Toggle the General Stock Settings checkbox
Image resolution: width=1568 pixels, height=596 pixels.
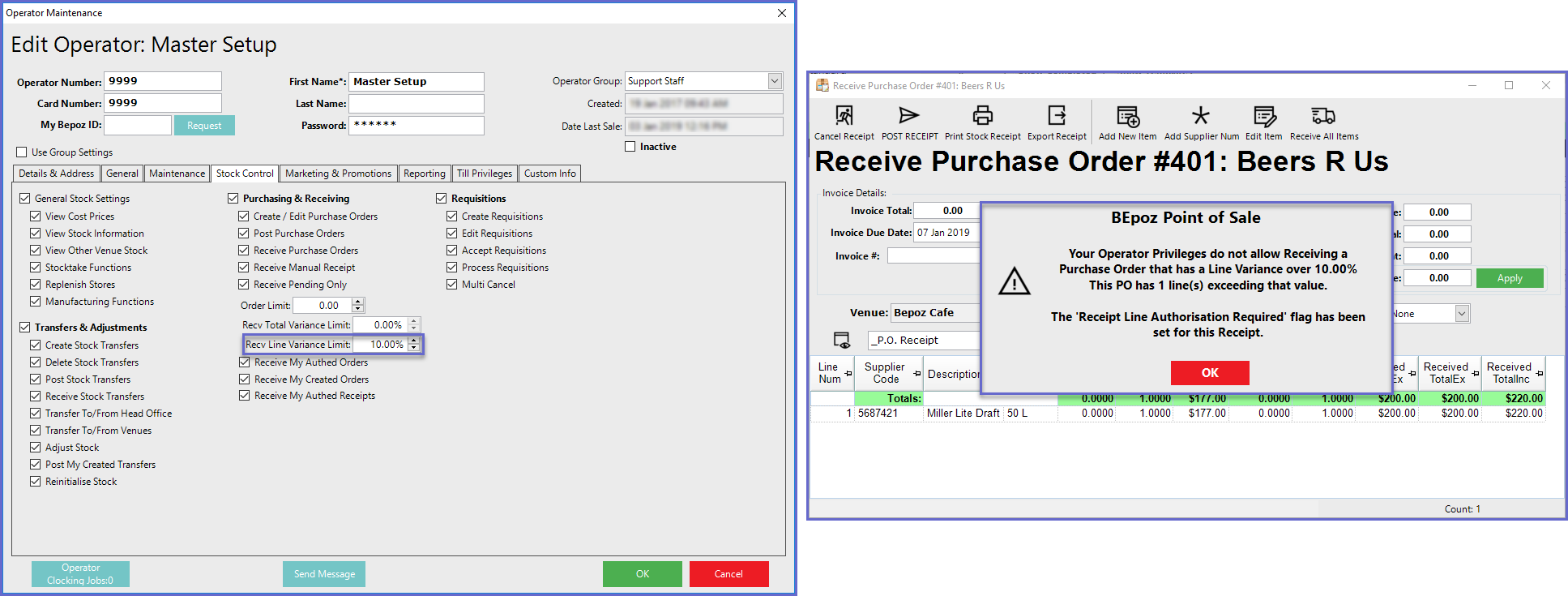click(24, 198)
